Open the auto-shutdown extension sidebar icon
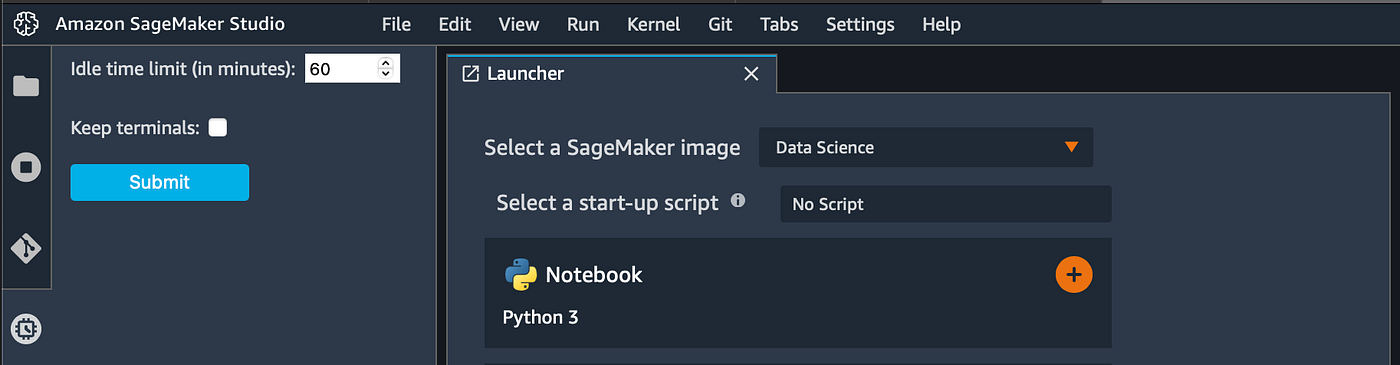 26,328
